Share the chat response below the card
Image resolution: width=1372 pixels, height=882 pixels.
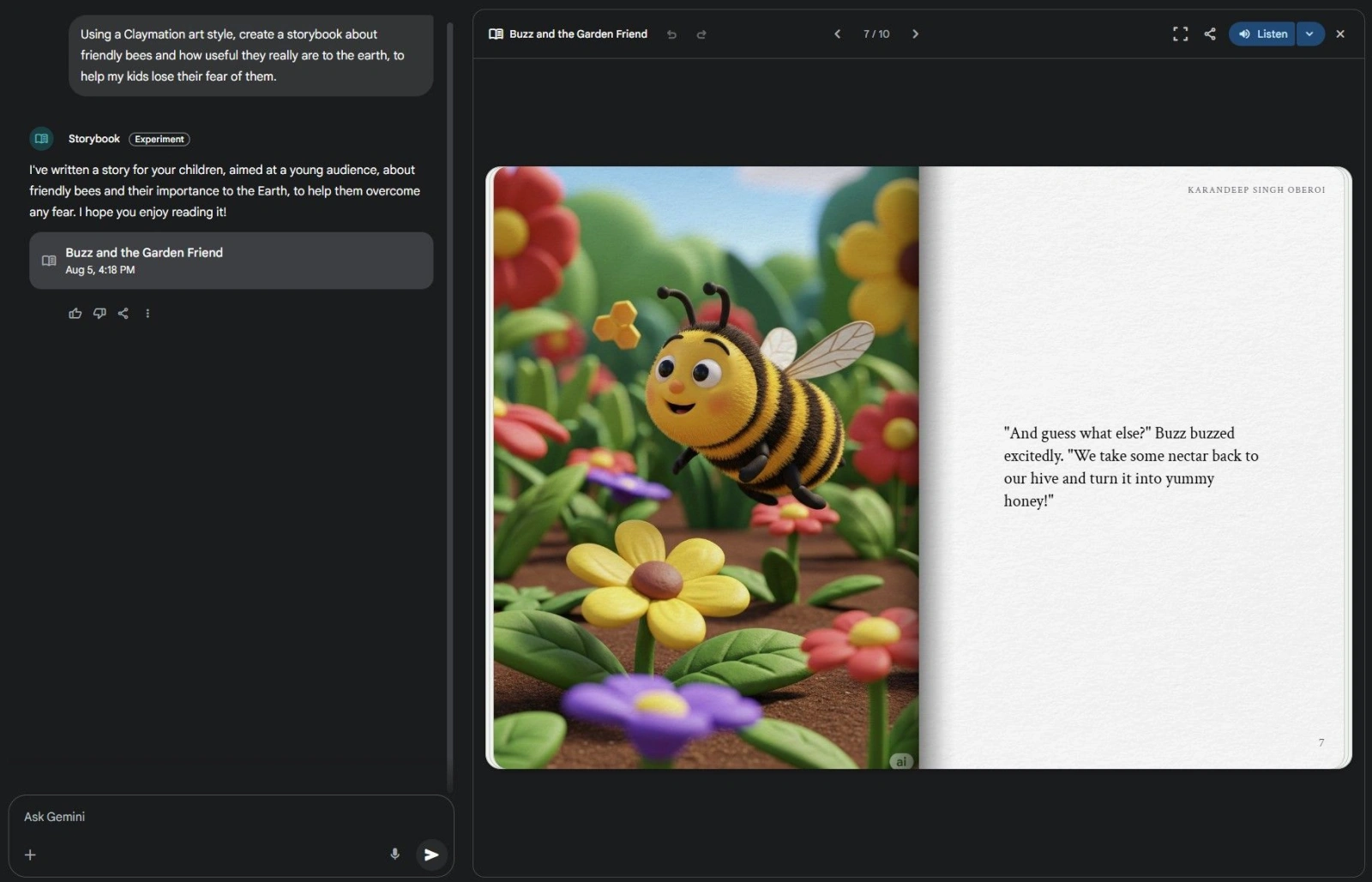(x=123, y=314)
